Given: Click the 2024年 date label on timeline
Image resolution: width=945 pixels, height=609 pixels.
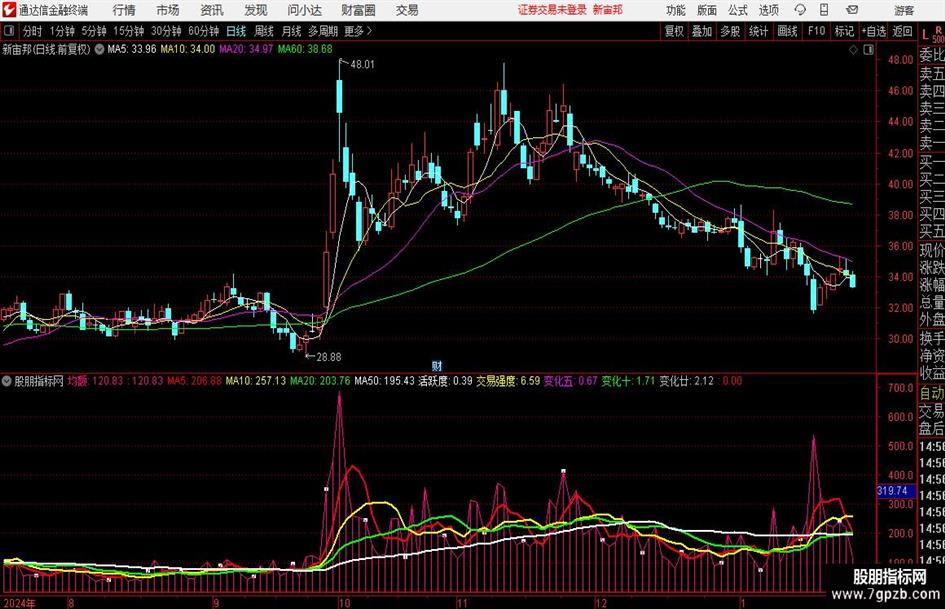Looking at the screenshot, I should tap(19, 603).
